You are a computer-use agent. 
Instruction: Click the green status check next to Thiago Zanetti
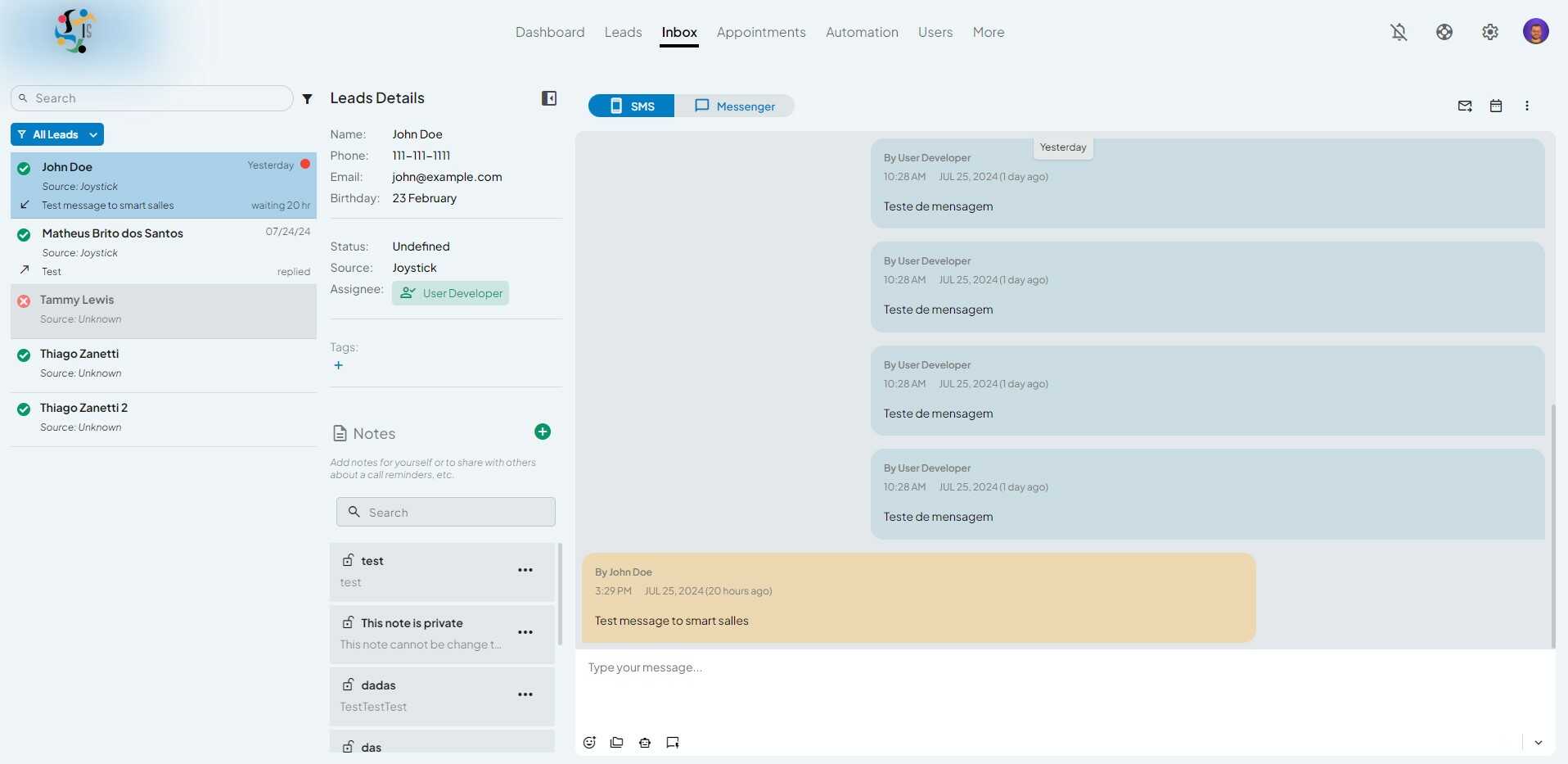pyautogui.click(x=24, y=355)
